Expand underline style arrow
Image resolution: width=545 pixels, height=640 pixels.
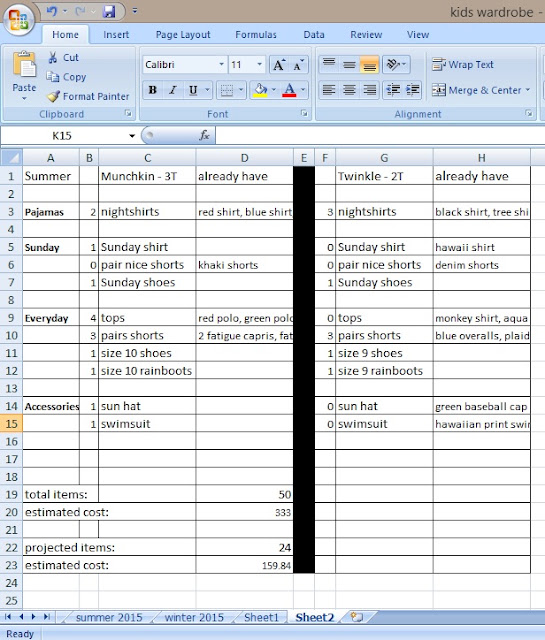coord(207,90)
